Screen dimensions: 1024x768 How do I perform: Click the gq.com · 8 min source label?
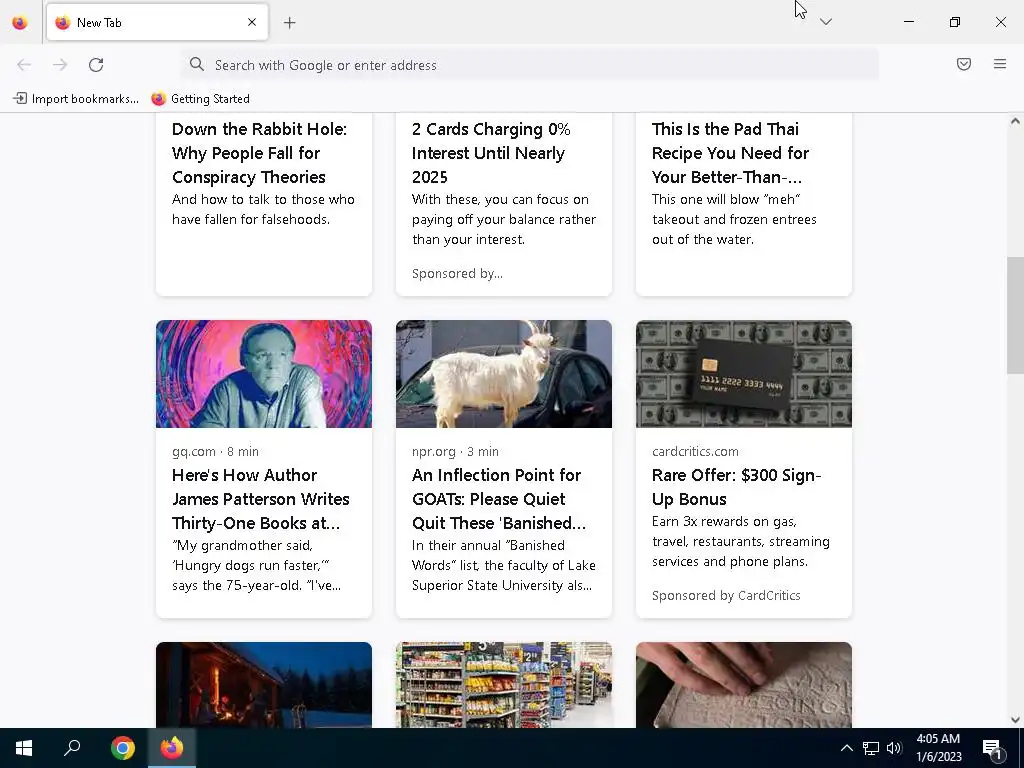pos(216,451)
